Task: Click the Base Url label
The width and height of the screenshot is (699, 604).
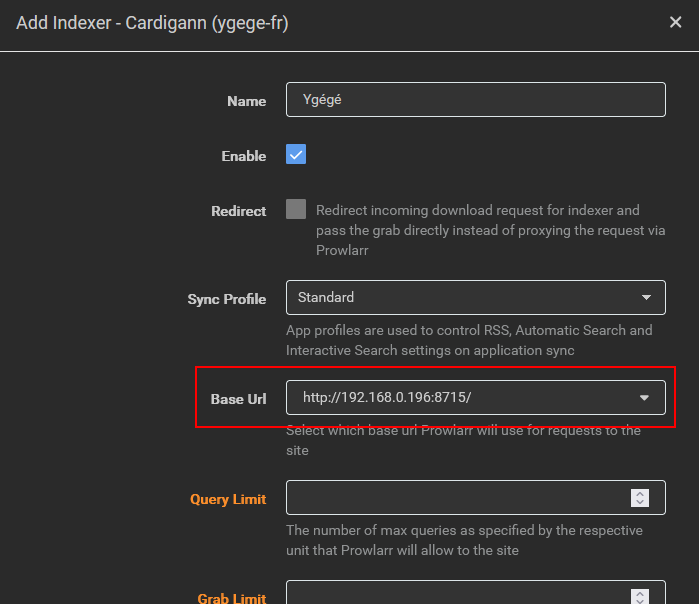Action: [x=238, y=399]
